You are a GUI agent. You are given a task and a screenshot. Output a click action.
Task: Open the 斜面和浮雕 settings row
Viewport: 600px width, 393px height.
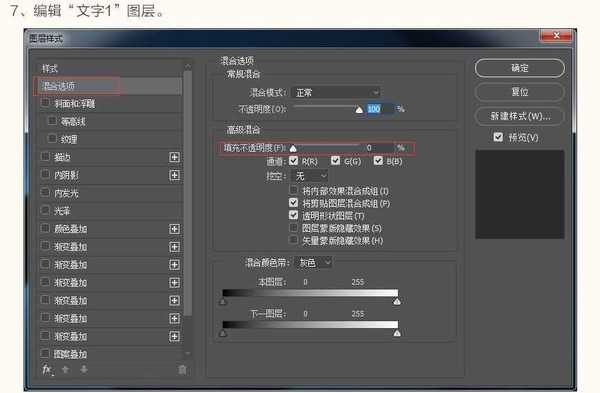coord(111,104)
